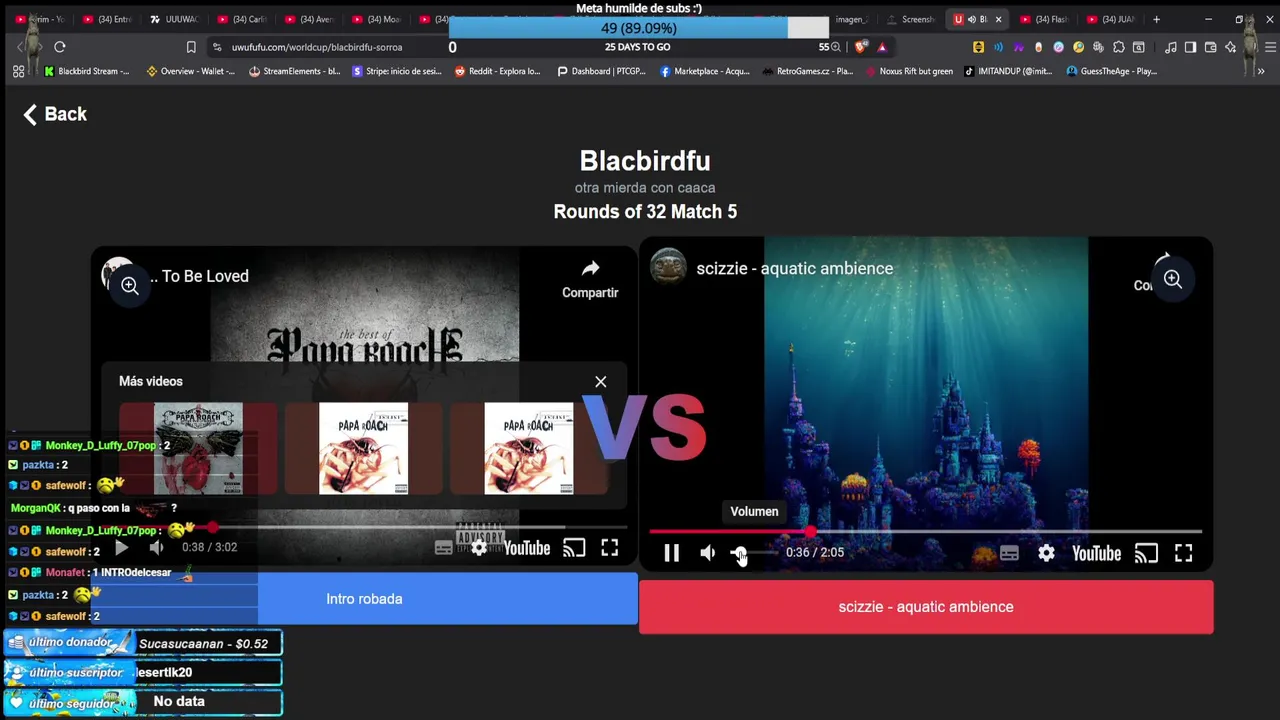Open the GuessTheAge bookmark
1280x720 pixels.
click(x=1112, y=71)
